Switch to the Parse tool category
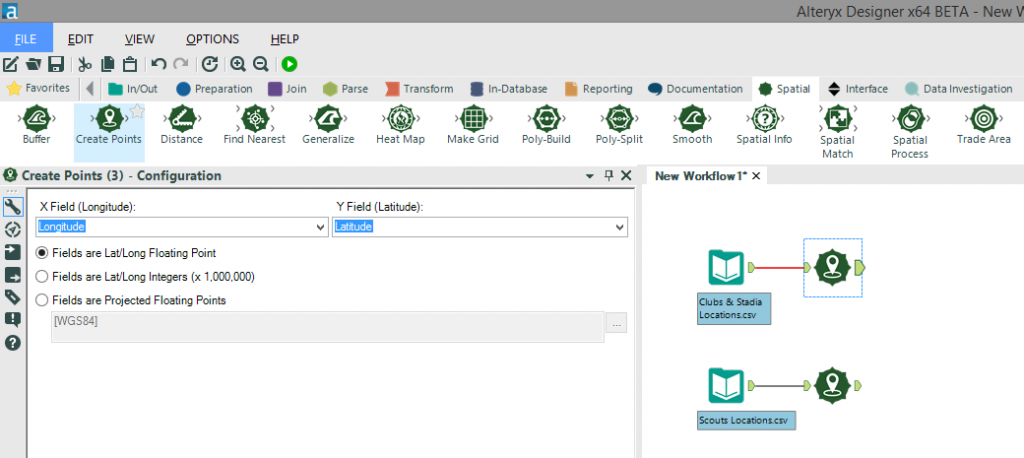Image resolution: width=1024 pixels, height=458 pixels. click(x=345, y=89)
